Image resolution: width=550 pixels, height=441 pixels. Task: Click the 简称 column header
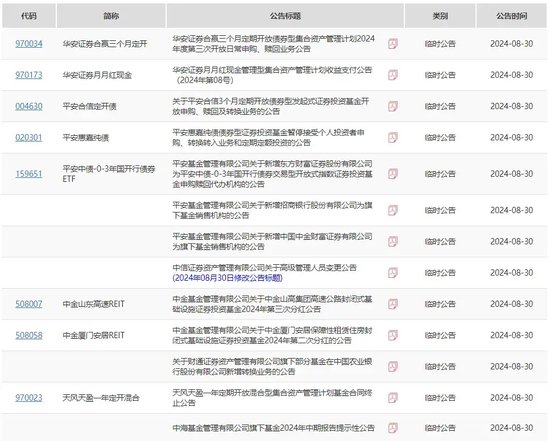point(111,16)
